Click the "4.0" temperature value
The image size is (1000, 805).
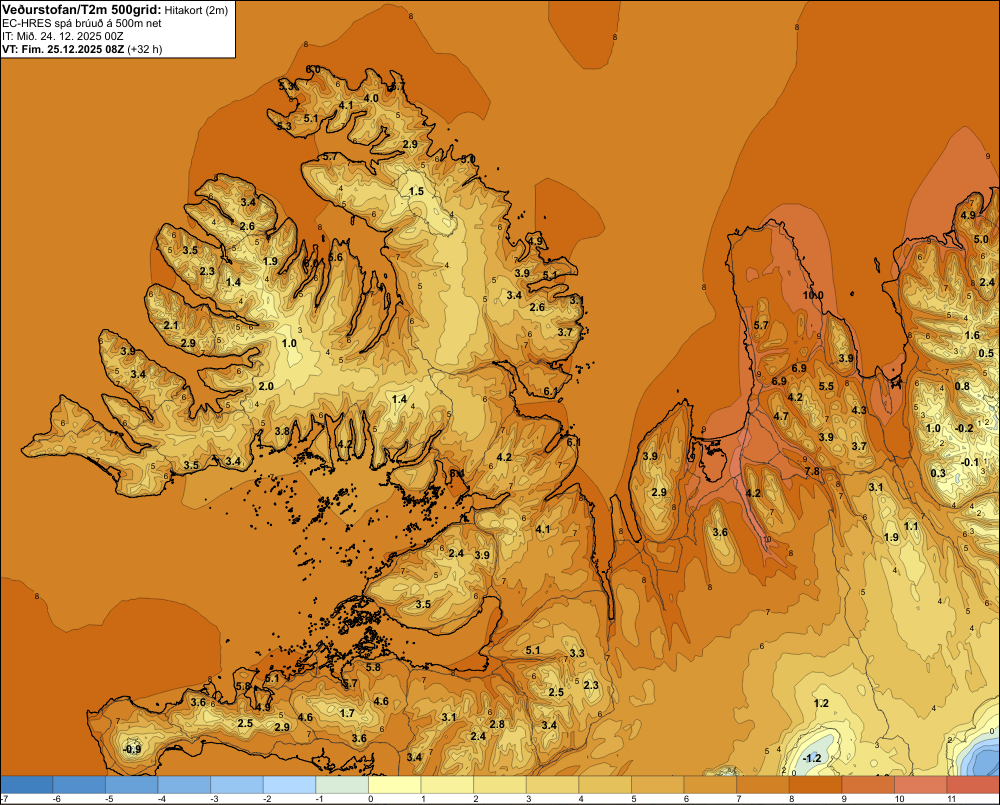(x=371, y=98)
